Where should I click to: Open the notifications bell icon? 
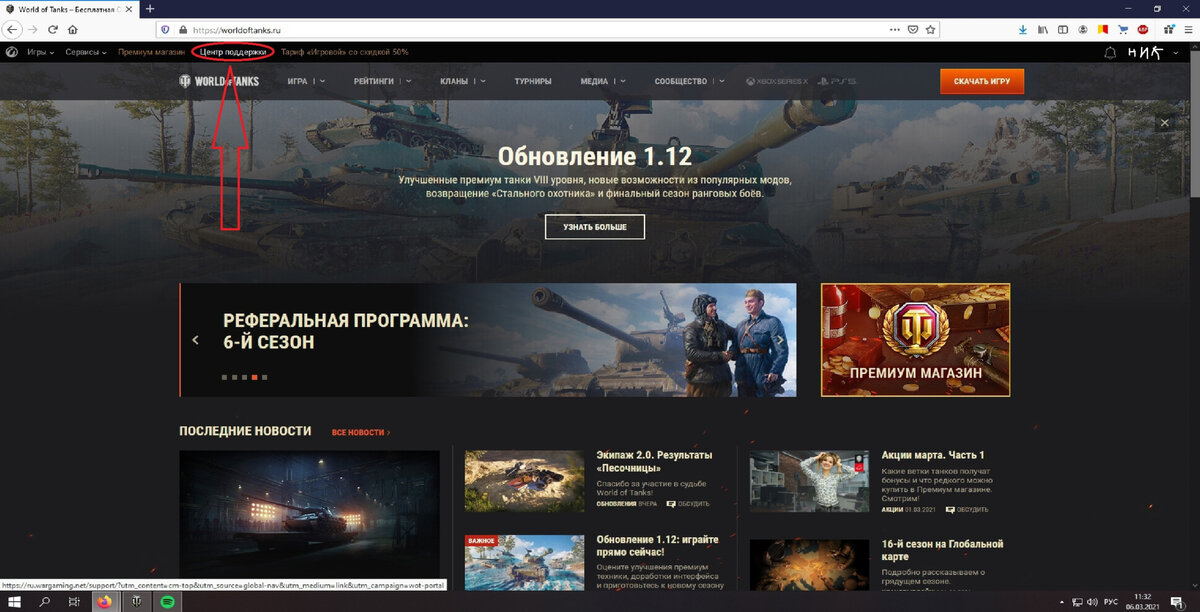[x=1110, y=53]
